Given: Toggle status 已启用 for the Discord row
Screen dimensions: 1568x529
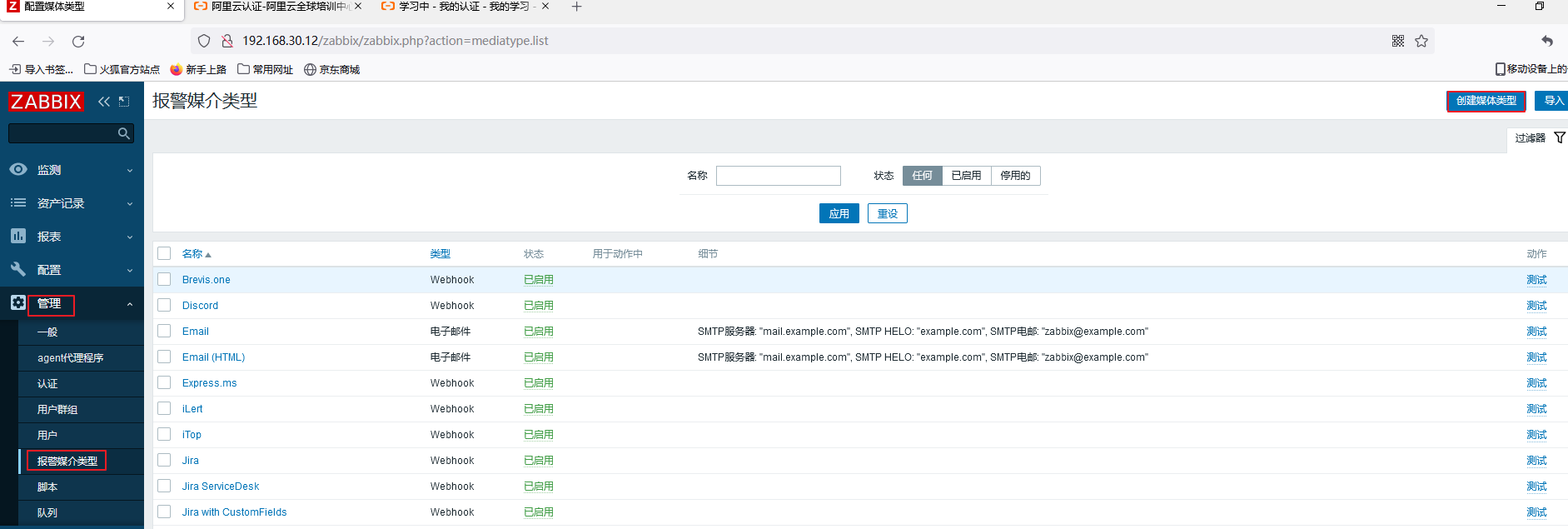Looking at the screenshot, I should (x=538, y=305).
